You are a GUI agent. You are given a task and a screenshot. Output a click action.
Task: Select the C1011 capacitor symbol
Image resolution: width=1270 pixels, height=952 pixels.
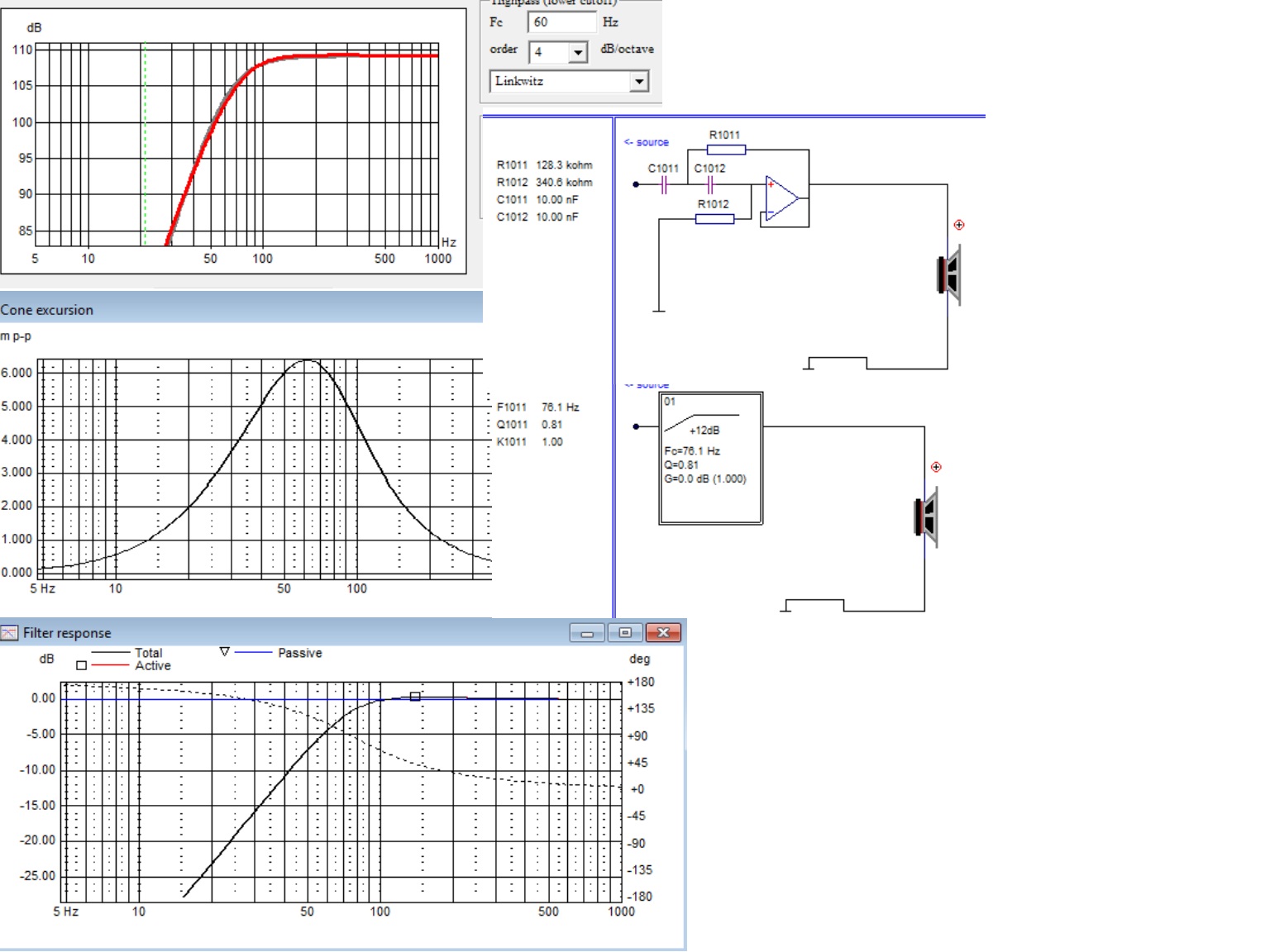click(x=663, y=184)
